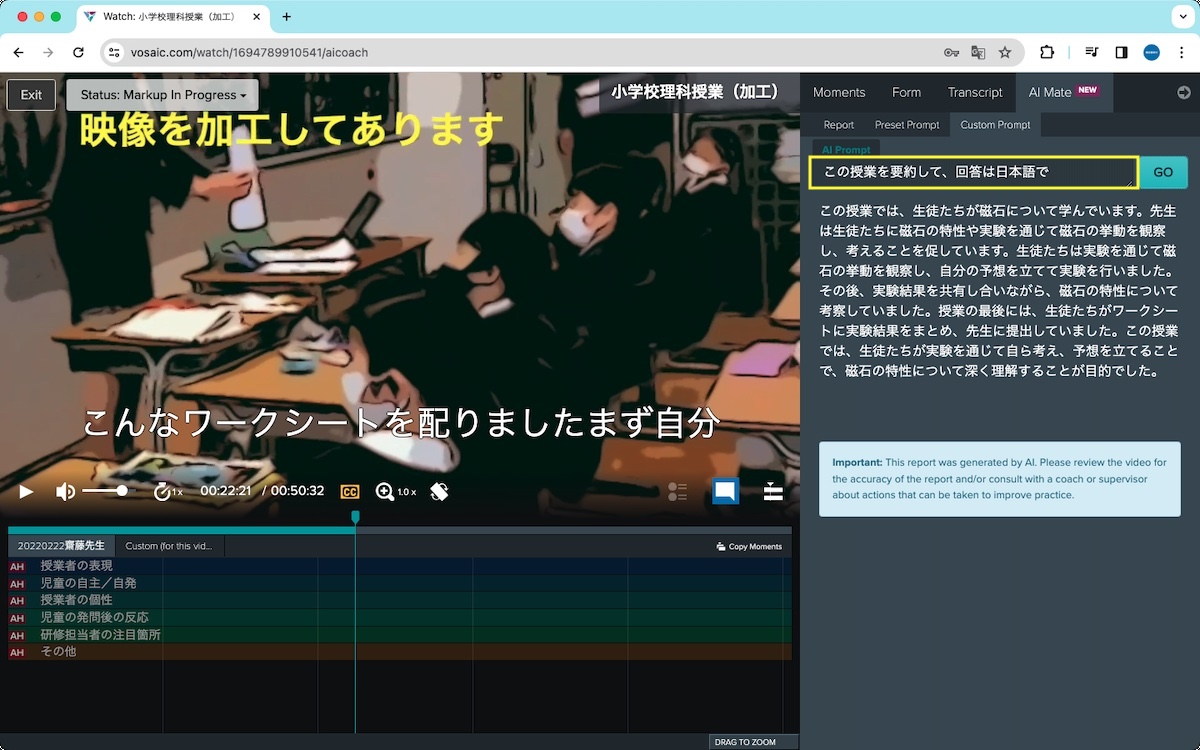Click the video zoom magnifier icon
The height and width of the screenshot is (750, 1200).
point(385,491)
